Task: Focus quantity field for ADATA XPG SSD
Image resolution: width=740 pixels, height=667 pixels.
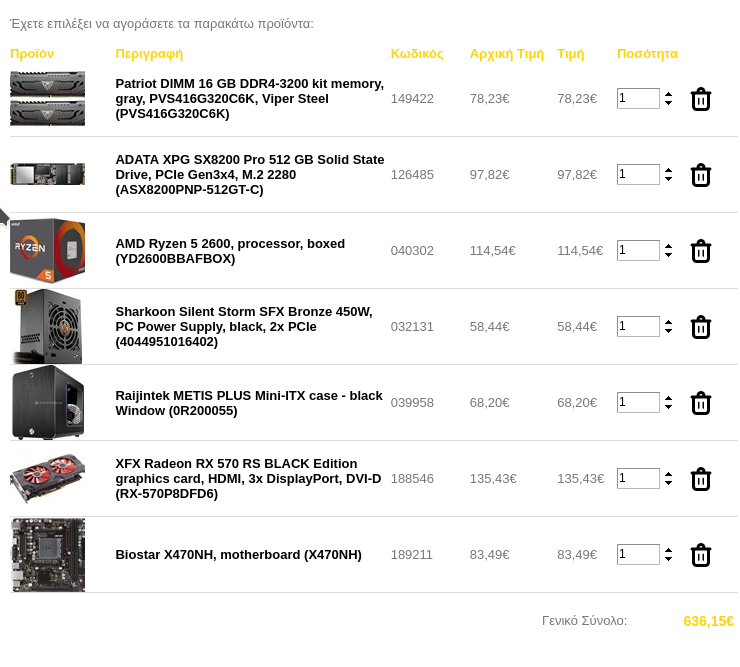Action: (x=638, y=174)
